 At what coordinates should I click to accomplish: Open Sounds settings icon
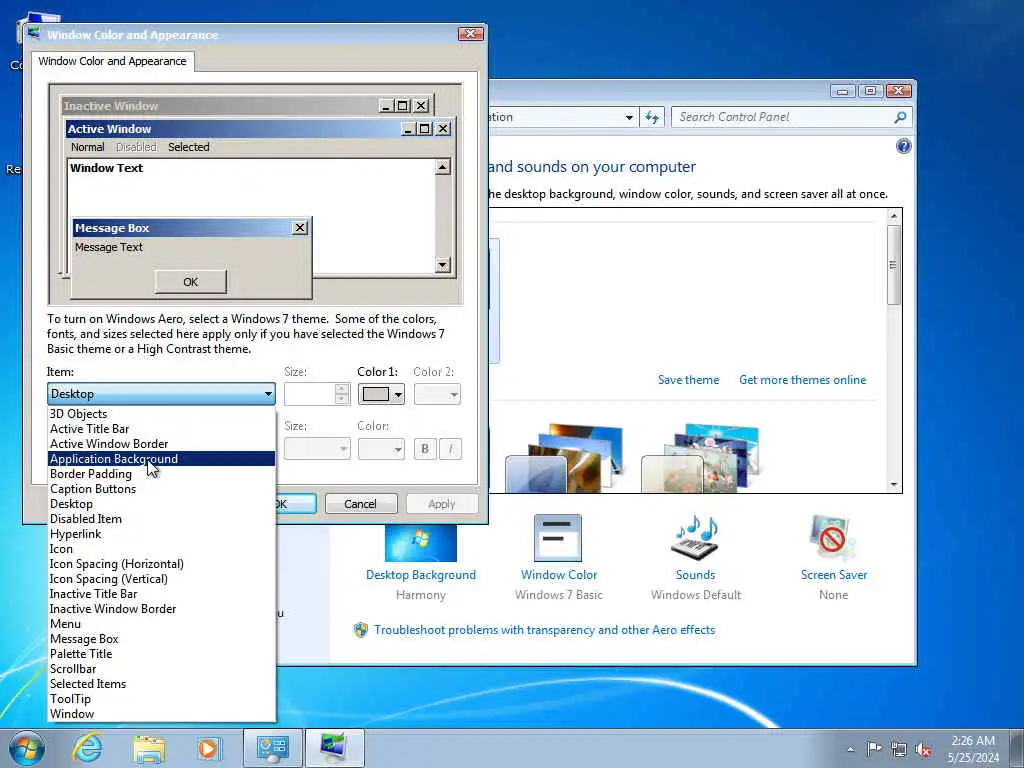[x=696, y=537]
